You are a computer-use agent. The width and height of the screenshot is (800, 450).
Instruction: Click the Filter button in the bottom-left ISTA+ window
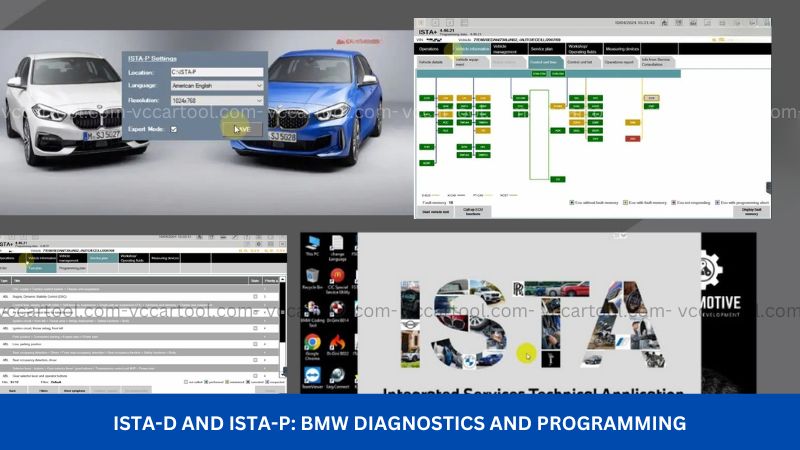click(x=44, y=390)
